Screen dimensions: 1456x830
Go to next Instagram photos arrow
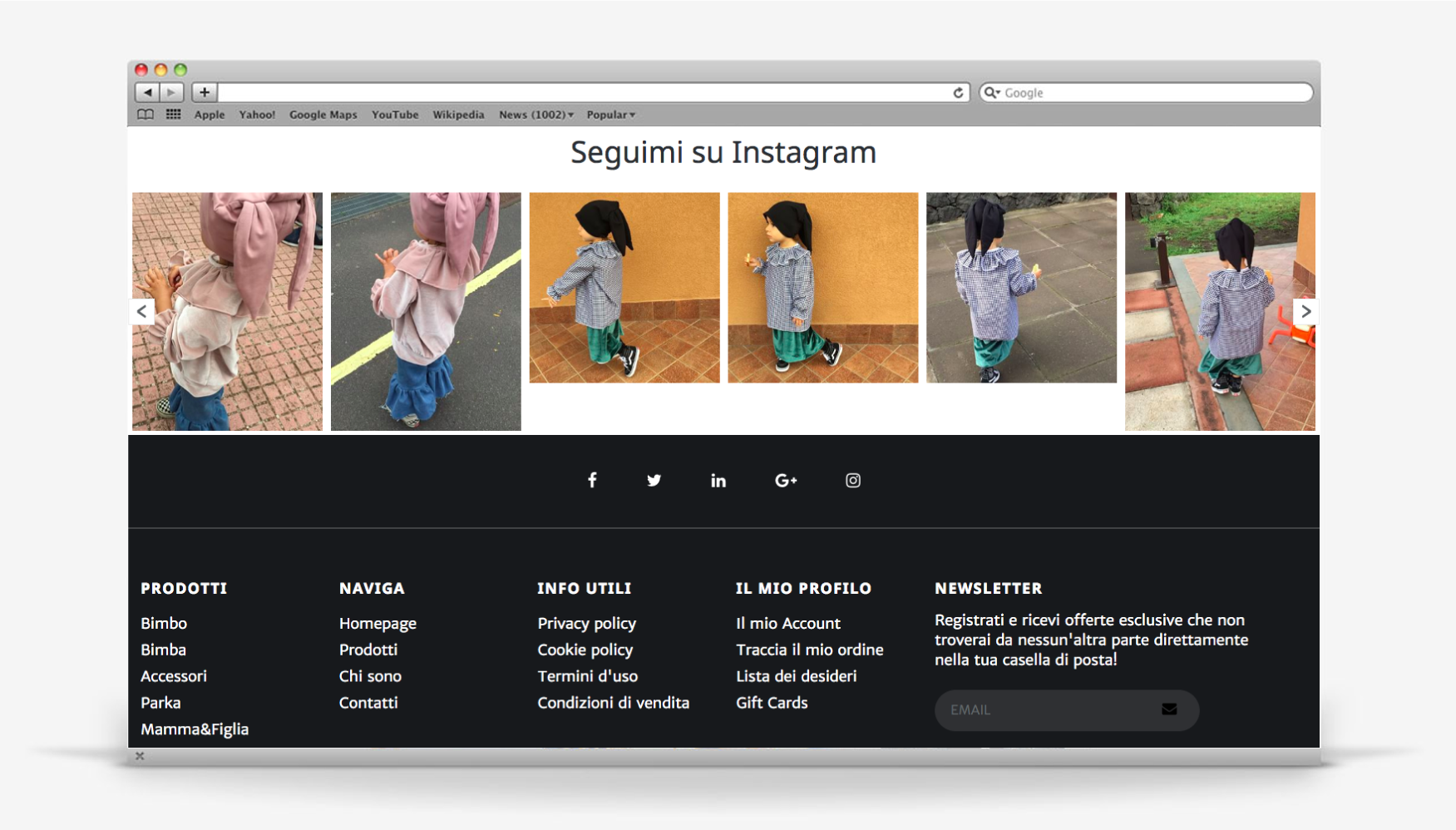pos(1305,311)
